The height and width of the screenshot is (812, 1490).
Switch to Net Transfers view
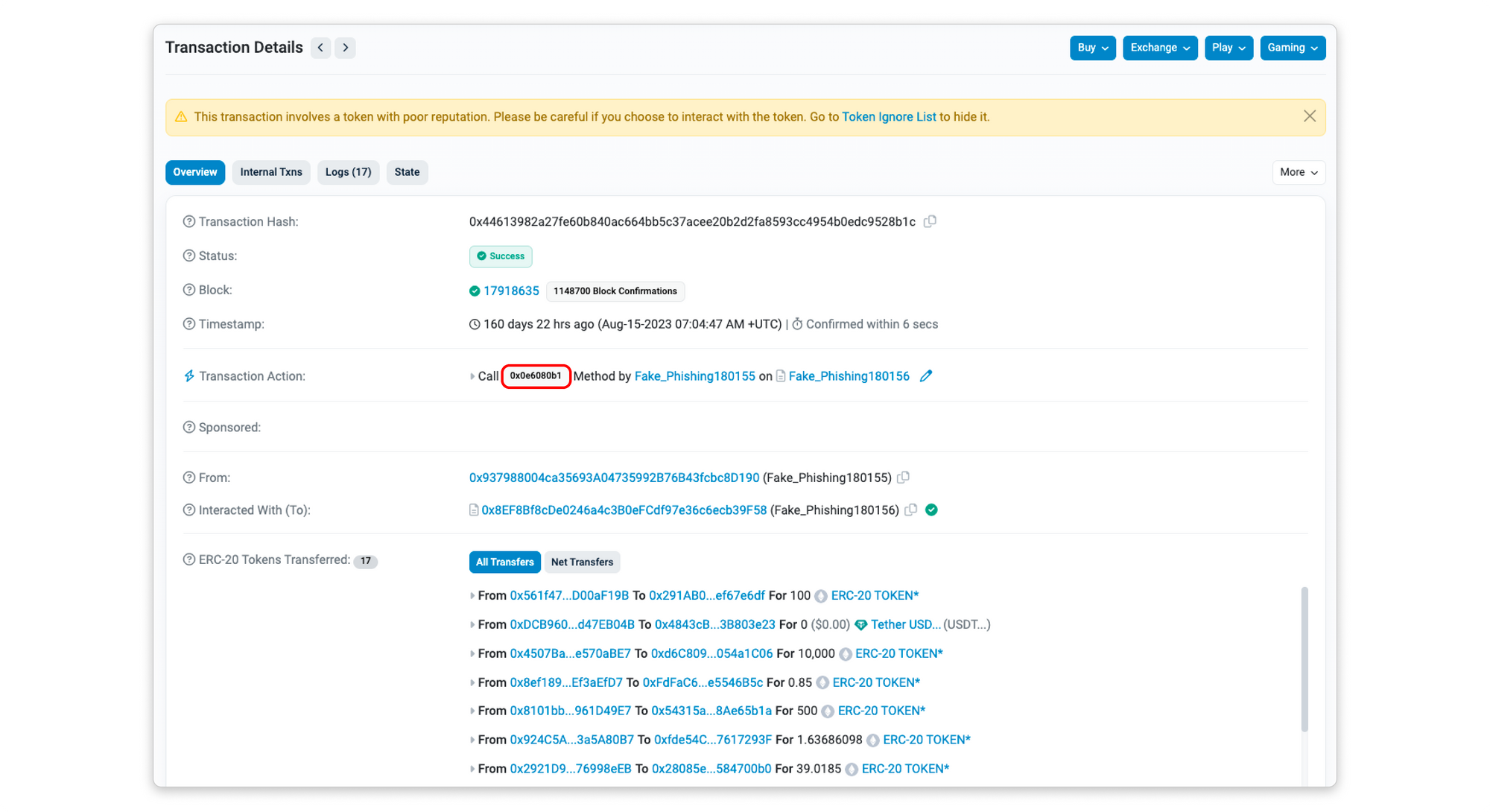[x=582, y=562]
